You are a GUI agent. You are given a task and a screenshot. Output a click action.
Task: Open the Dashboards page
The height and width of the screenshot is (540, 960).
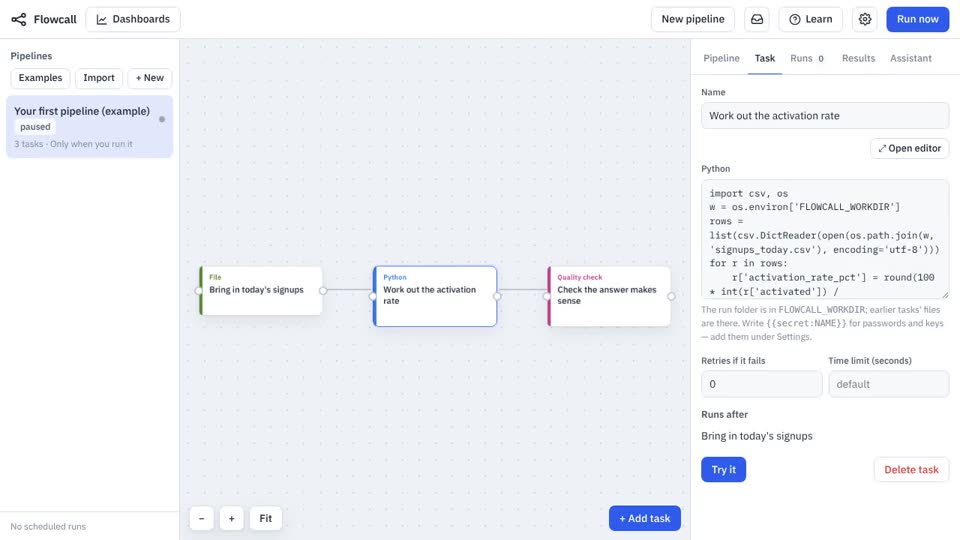[133, 19]
